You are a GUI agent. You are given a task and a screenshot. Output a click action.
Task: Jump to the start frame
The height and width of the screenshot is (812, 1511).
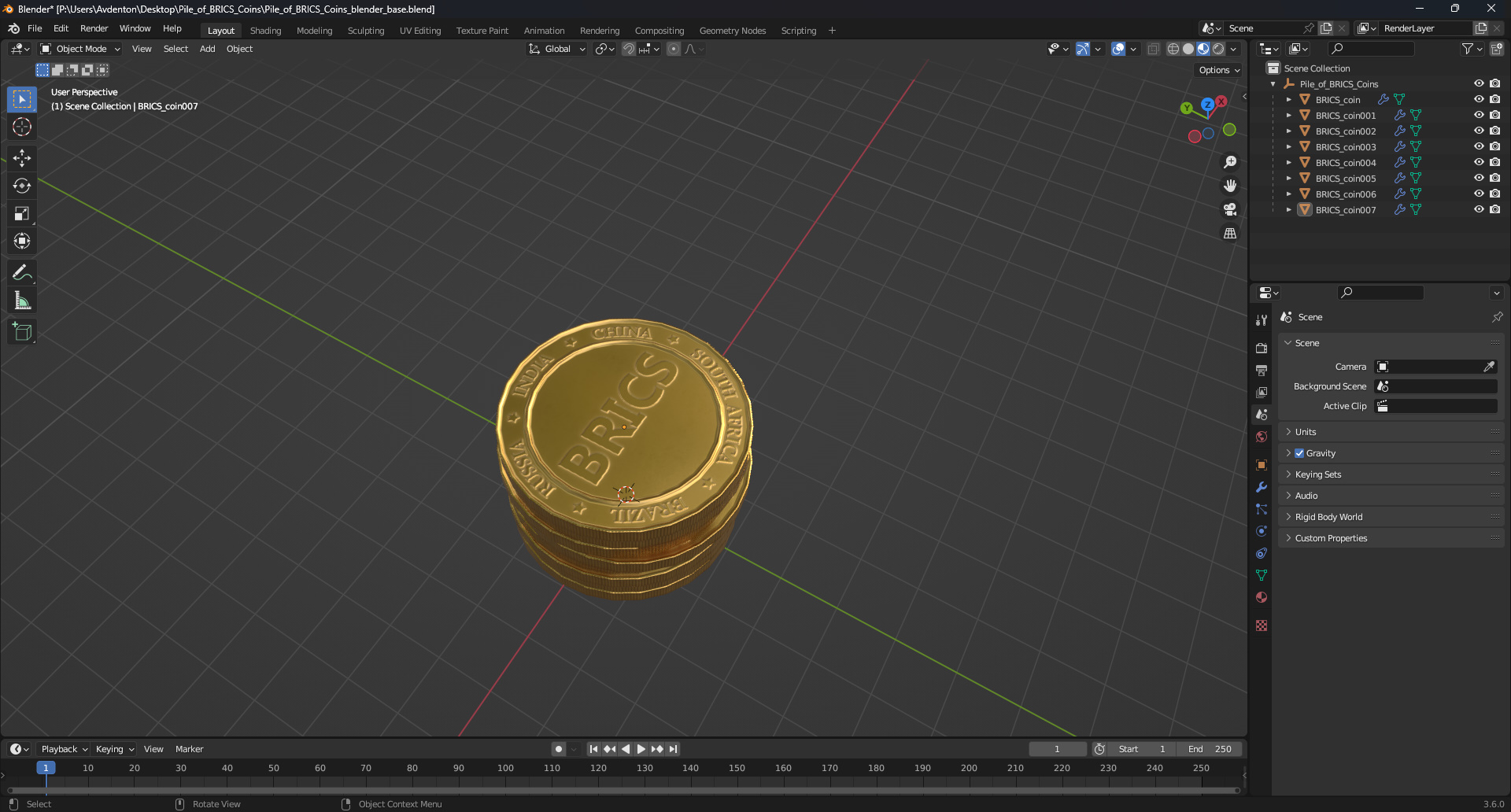pyautogui.click(x=593, y=749)
